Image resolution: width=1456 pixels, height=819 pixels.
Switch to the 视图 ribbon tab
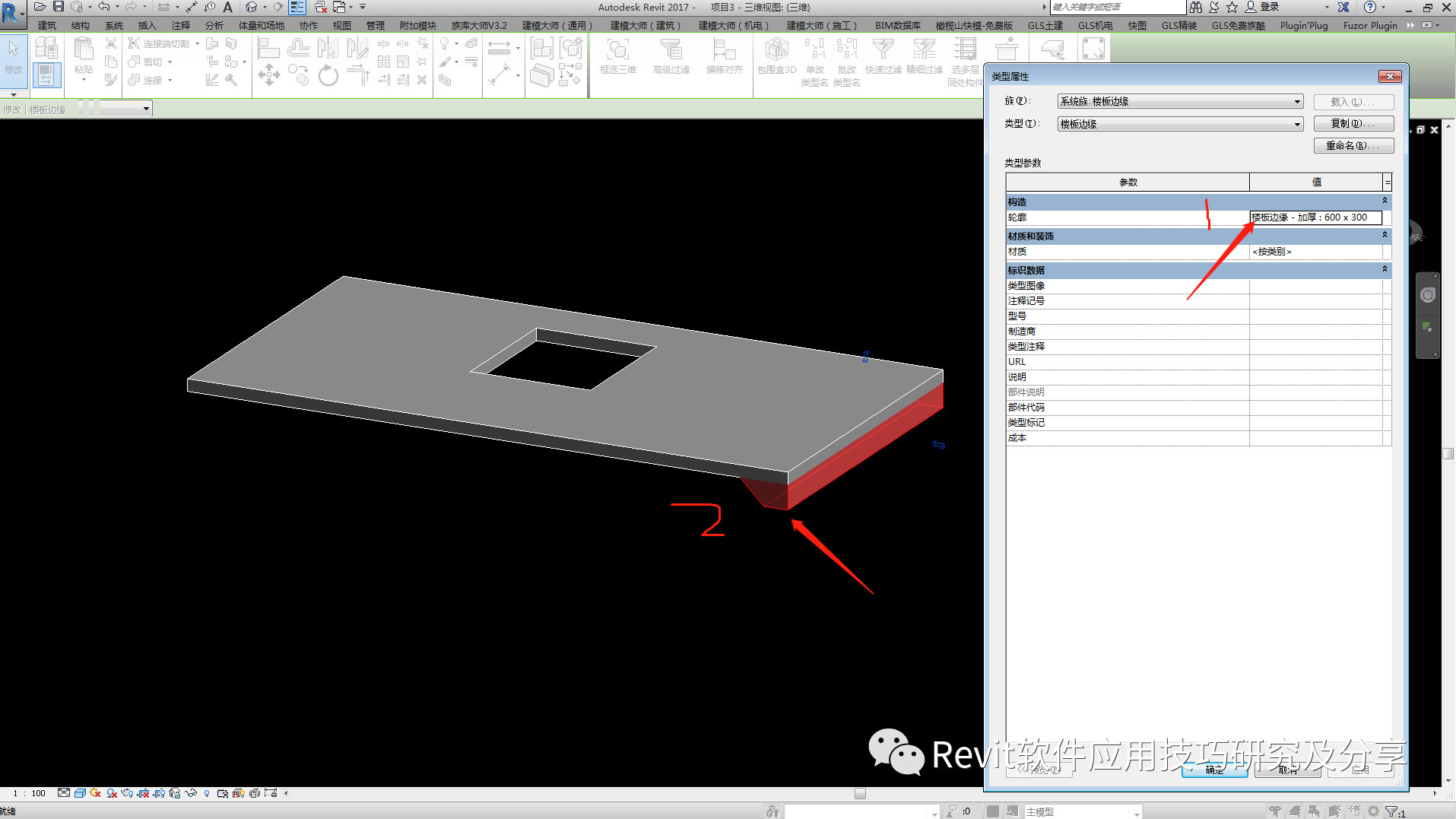tap(342, 25)
